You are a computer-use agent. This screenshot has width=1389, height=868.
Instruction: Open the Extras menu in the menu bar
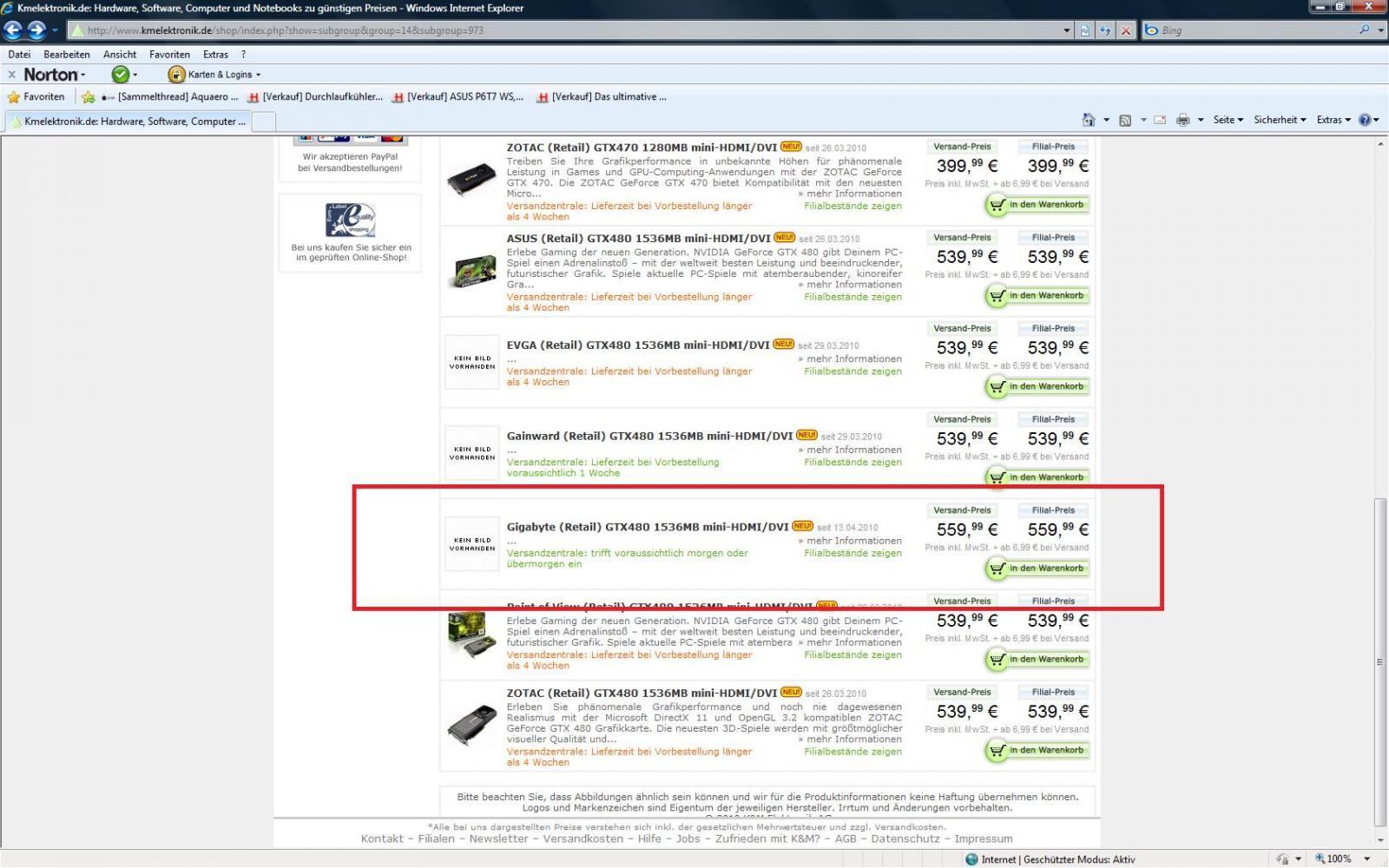(215, 54)
